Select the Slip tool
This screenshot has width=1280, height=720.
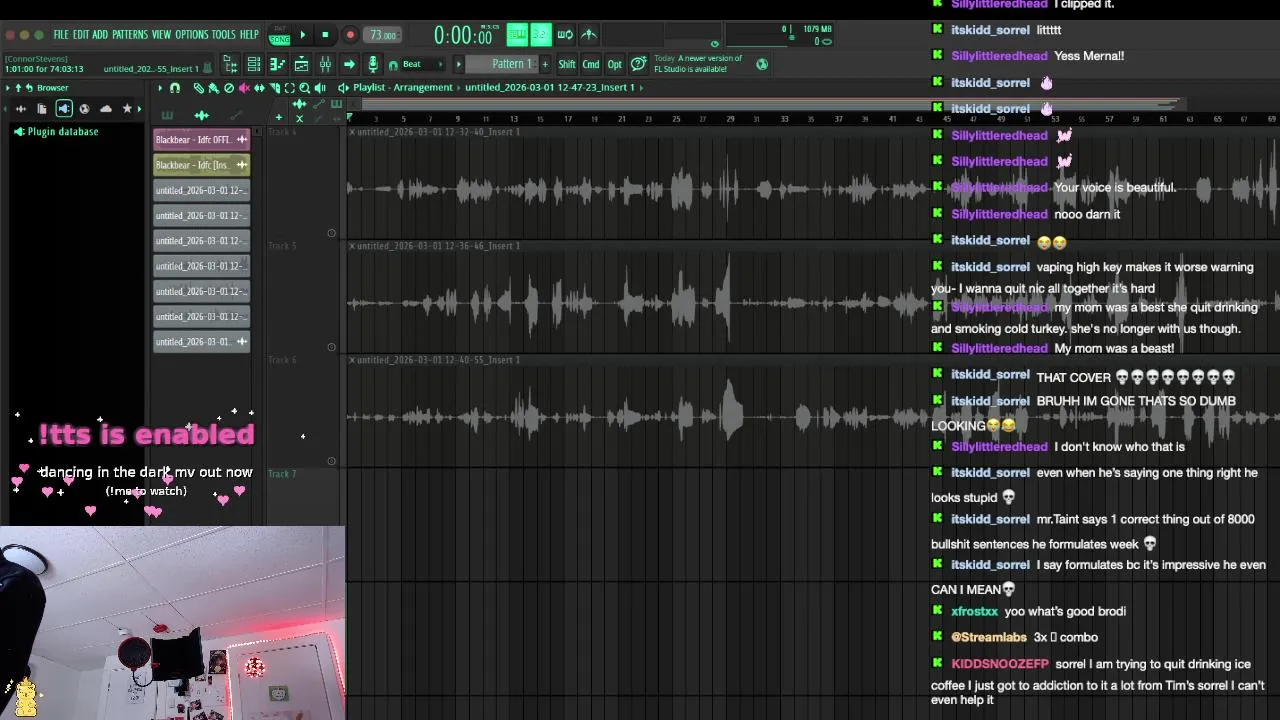(259, 87)
